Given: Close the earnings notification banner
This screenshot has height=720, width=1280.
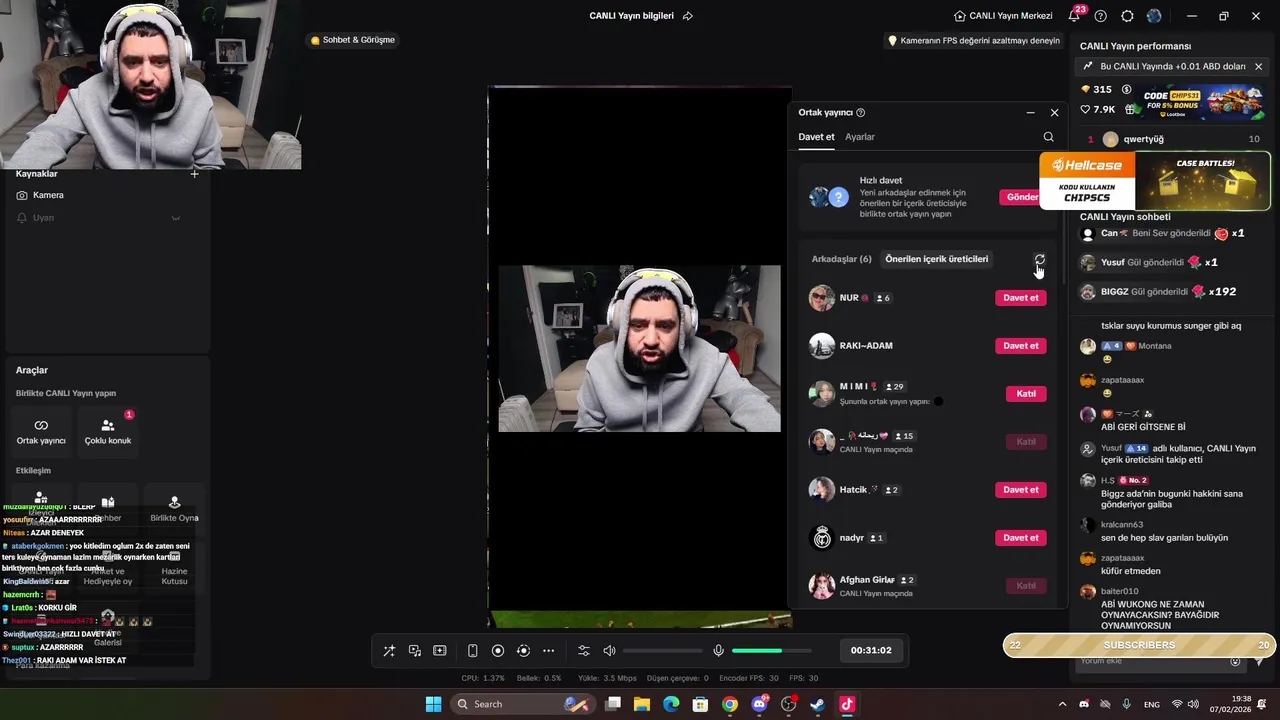Looking at the screenshot, I should click(x=1258, y=67).
